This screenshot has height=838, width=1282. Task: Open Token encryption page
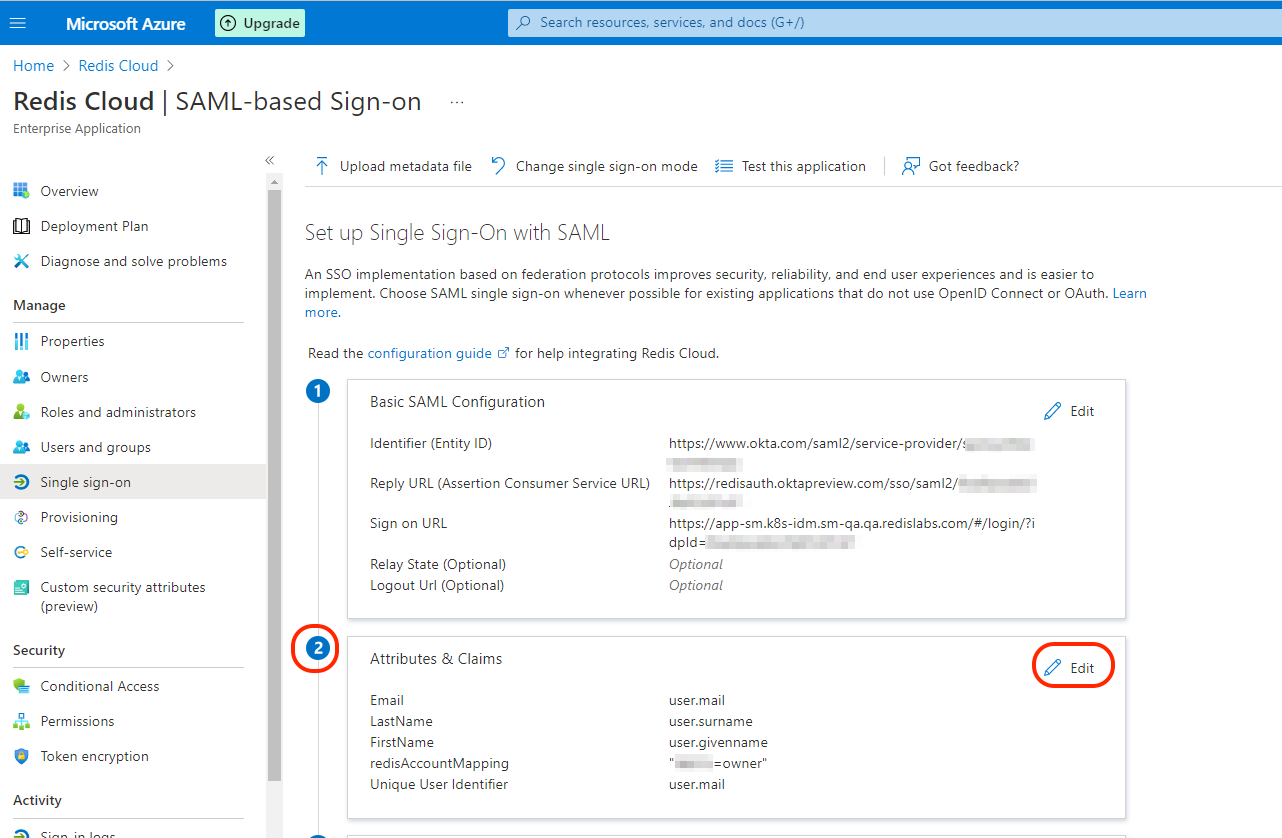click(x=94, y=756)
